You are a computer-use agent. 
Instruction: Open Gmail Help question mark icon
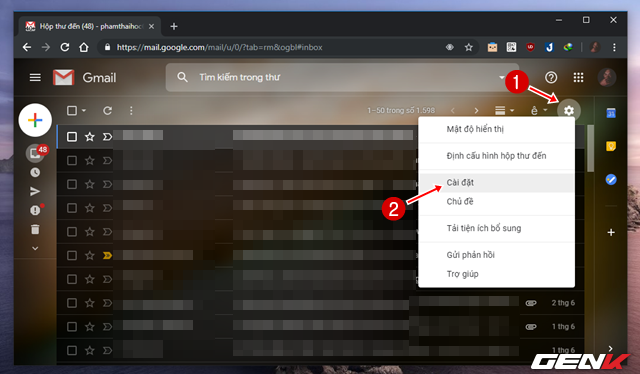tap(551, 78)
